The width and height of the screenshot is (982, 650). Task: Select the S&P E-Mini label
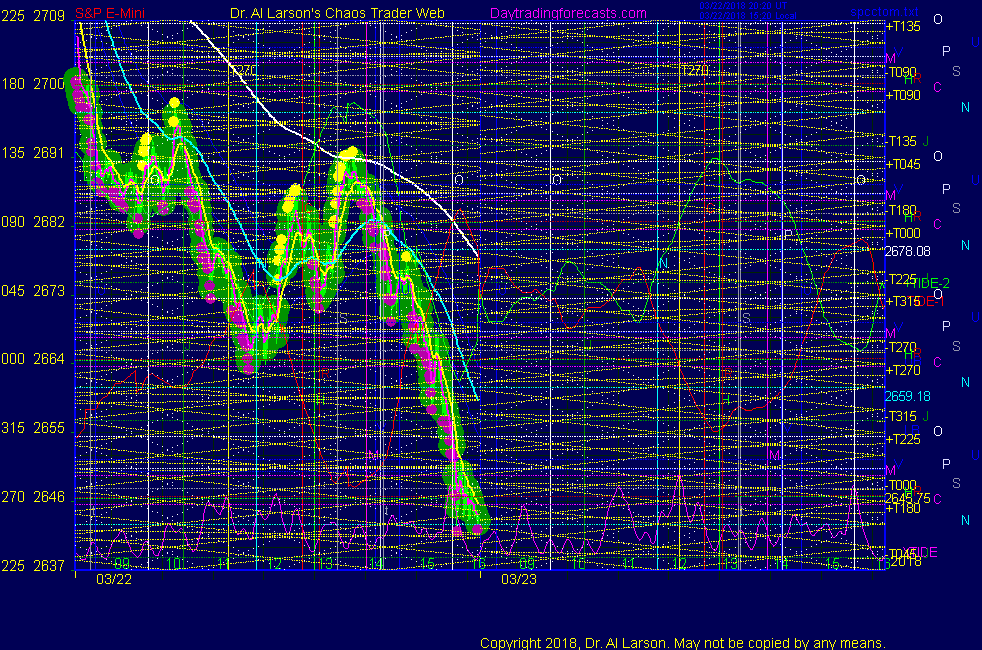(x=109, y=13)
